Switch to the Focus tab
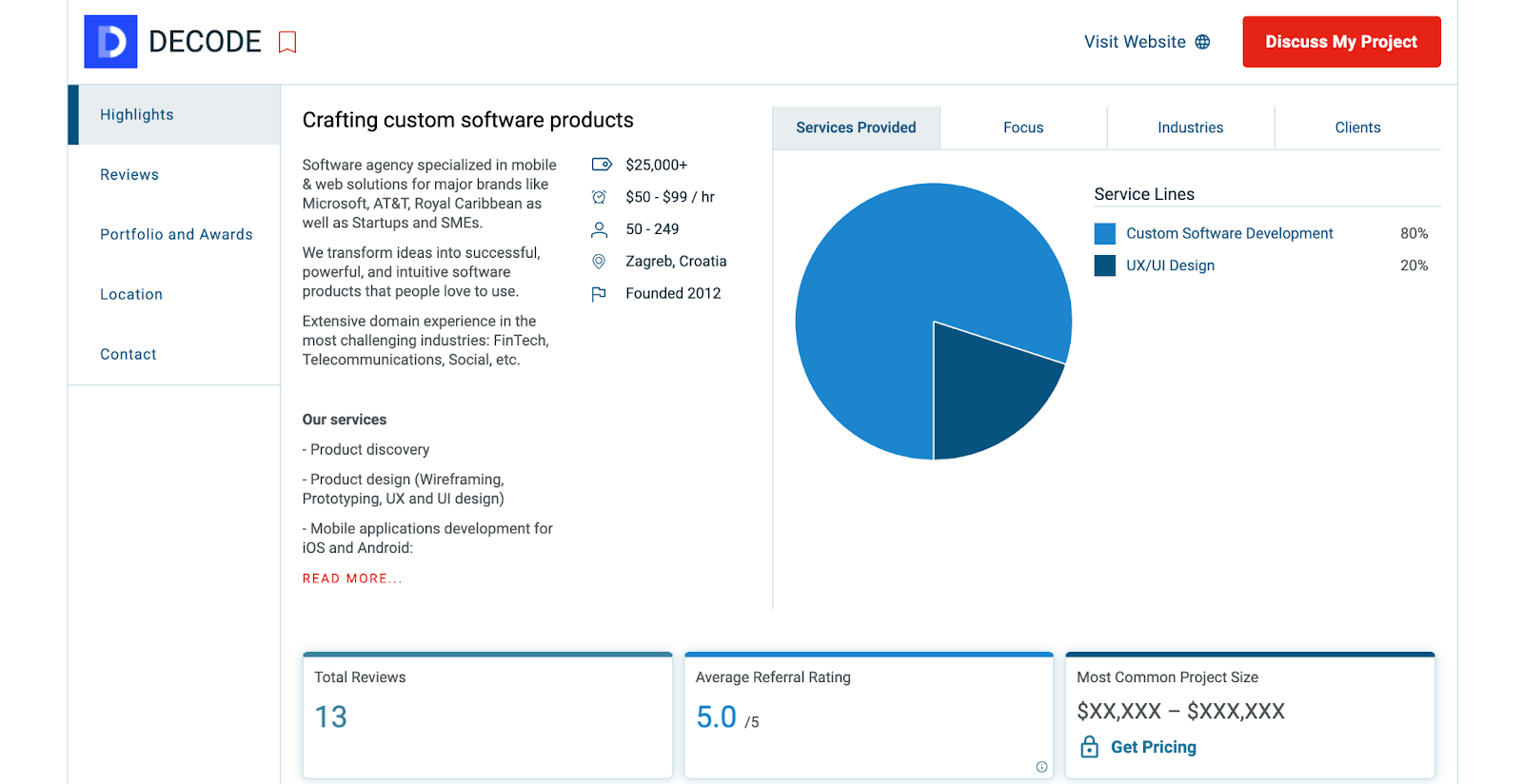 pos(1023,127)
